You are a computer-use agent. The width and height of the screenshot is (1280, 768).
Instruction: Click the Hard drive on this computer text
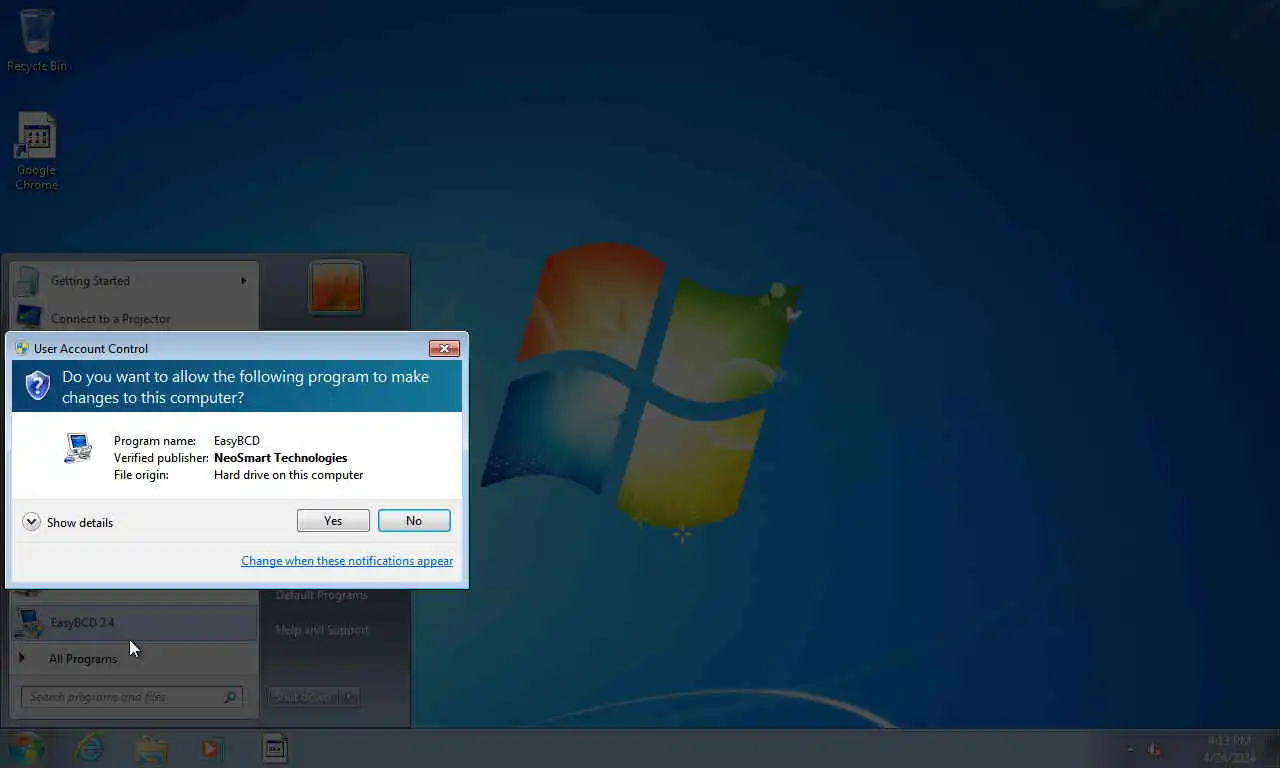coord(288,475)
